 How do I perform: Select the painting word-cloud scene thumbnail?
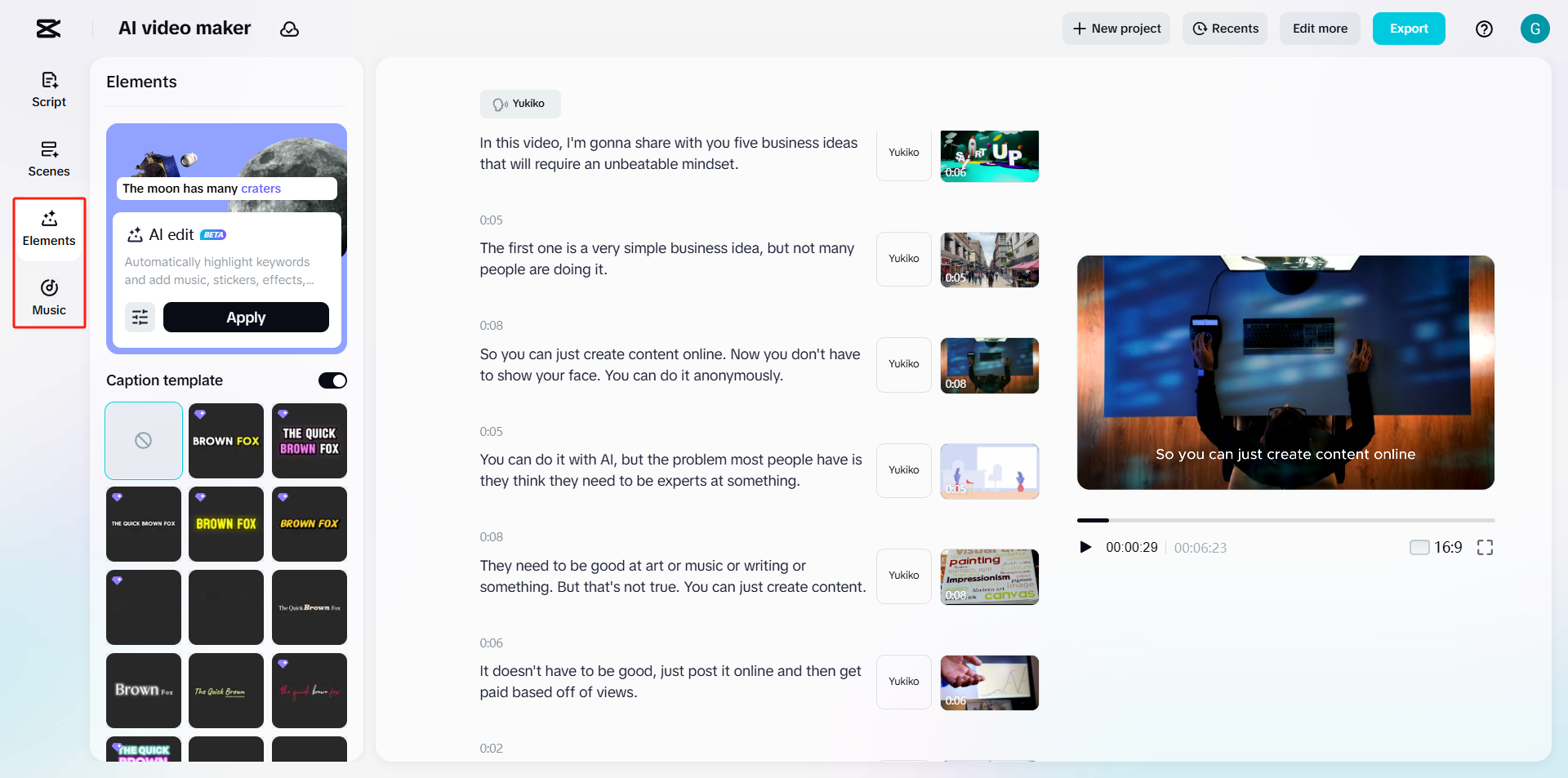989,576
